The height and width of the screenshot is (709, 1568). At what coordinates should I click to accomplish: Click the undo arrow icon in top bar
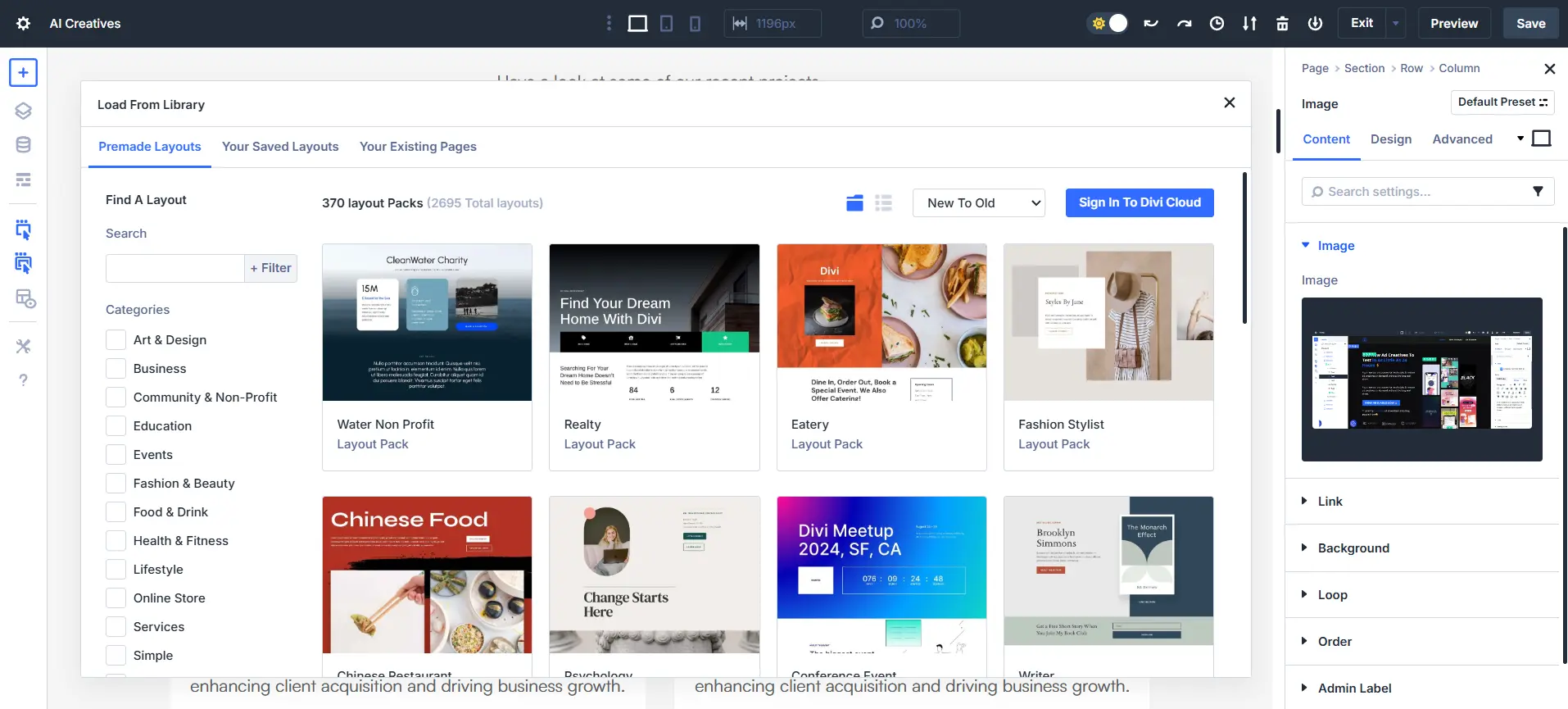tap(1151, 24)
